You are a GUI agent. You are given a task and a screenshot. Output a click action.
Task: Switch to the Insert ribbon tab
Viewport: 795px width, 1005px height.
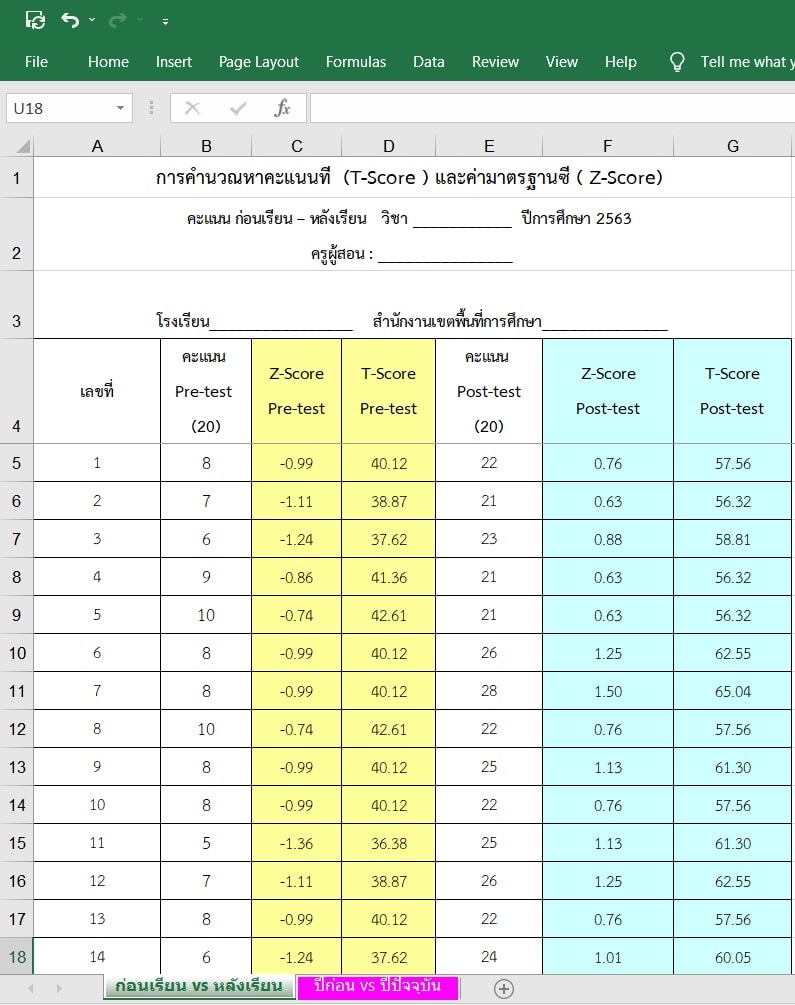[174, 62]
